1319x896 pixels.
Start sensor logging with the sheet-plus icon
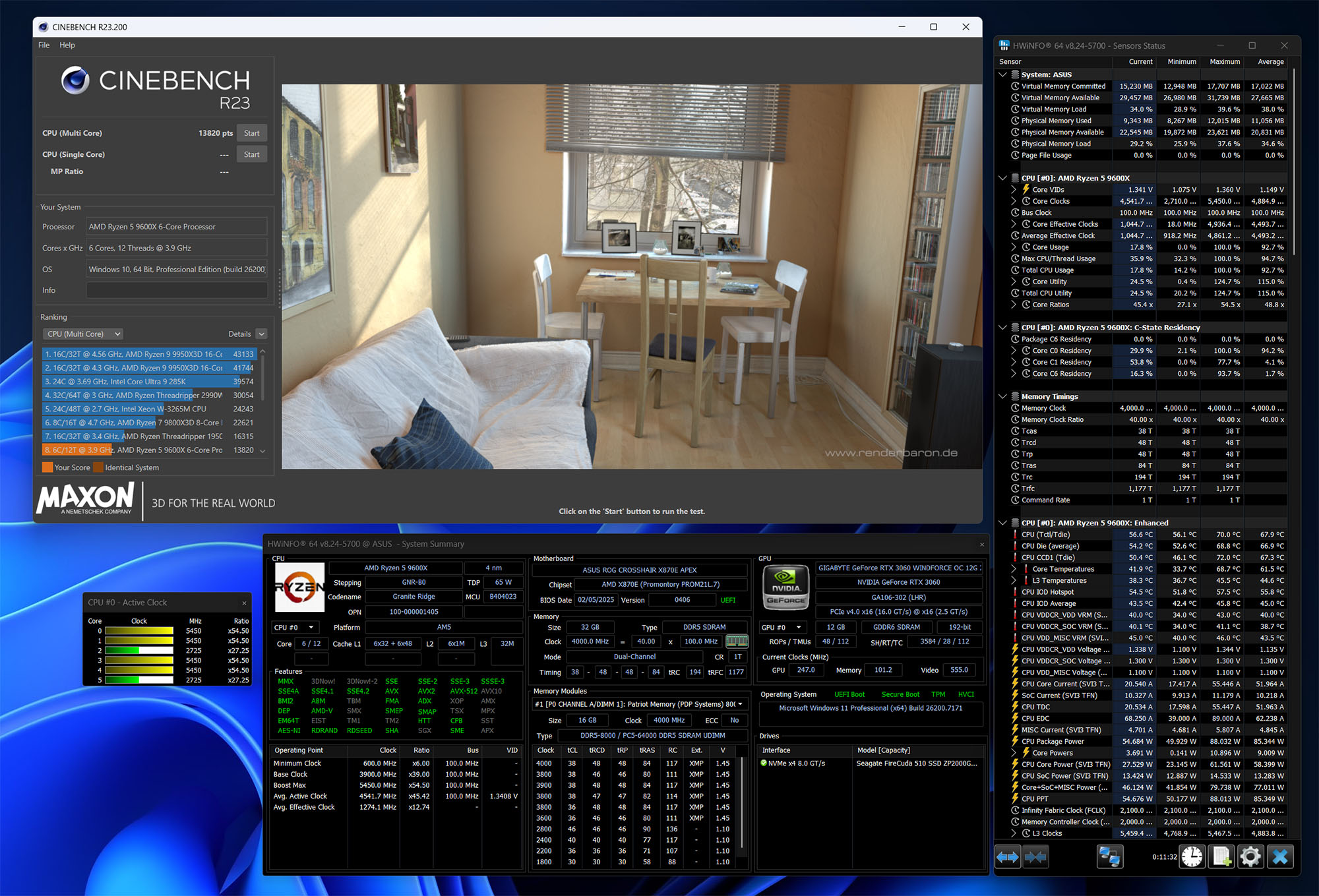coord(1221,857)
